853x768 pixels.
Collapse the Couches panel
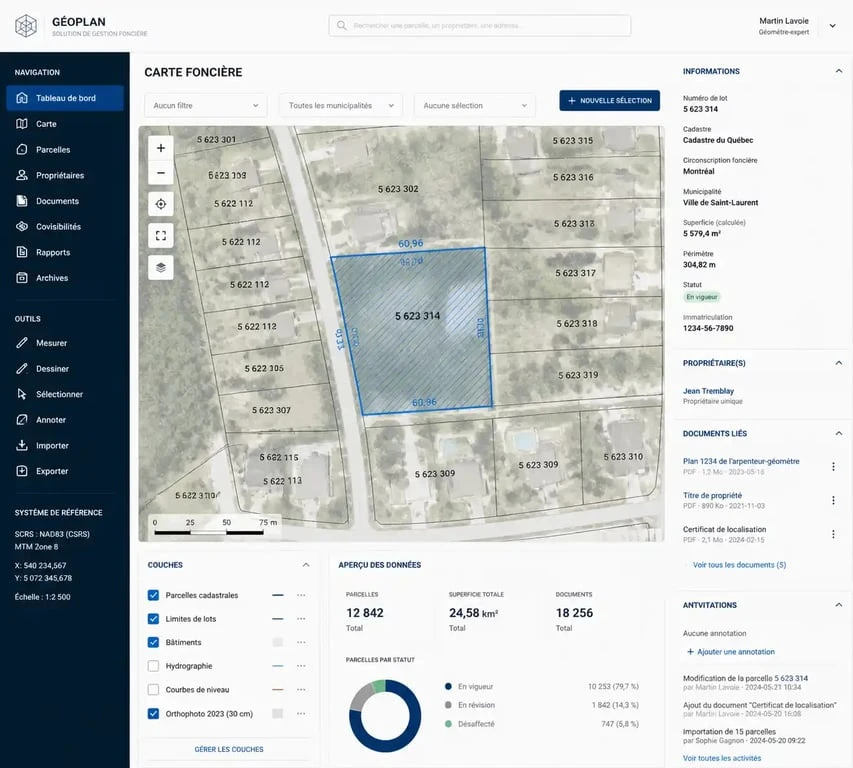(x=306, y=565)
